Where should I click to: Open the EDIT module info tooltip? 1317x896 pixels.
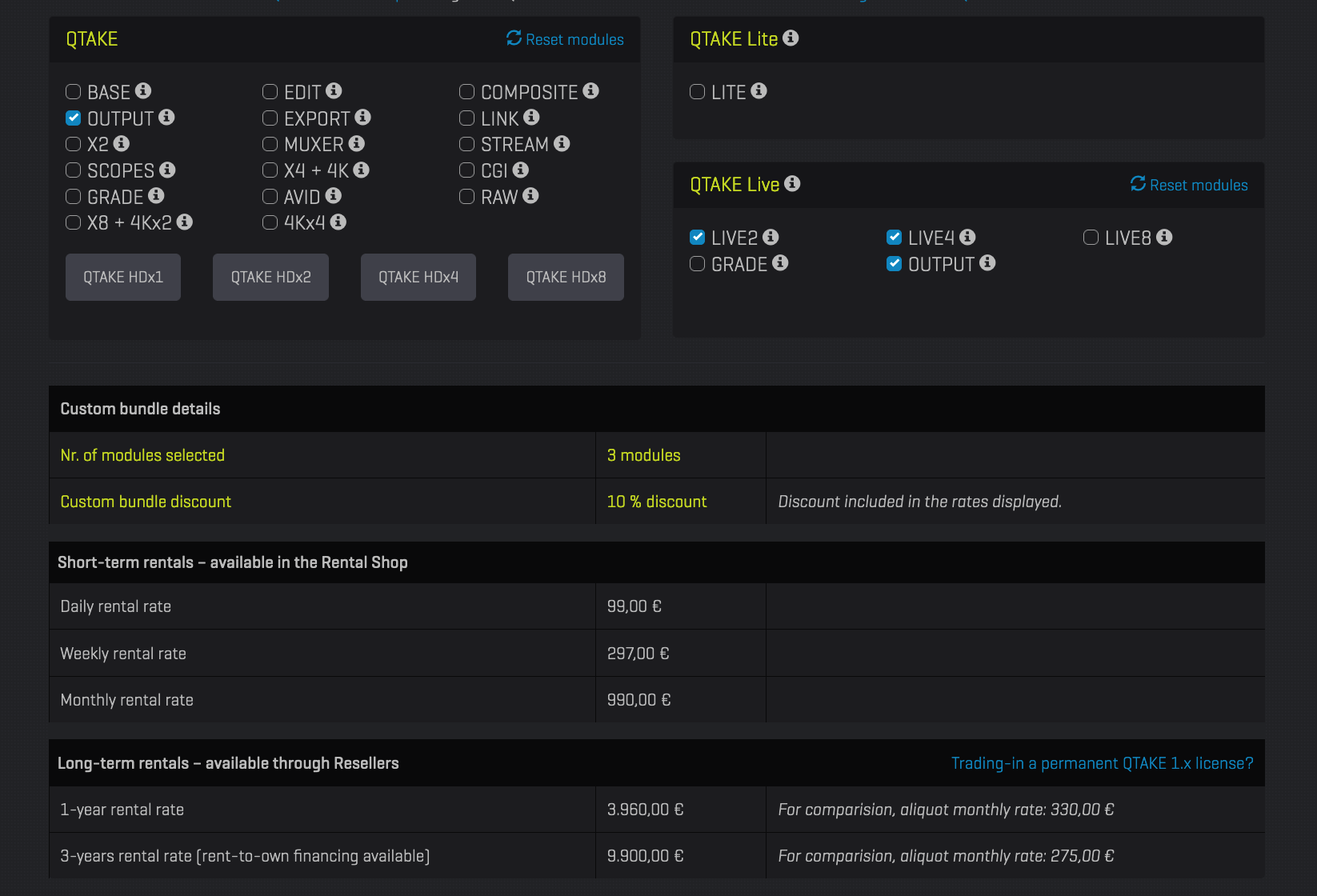click(334, 91)
